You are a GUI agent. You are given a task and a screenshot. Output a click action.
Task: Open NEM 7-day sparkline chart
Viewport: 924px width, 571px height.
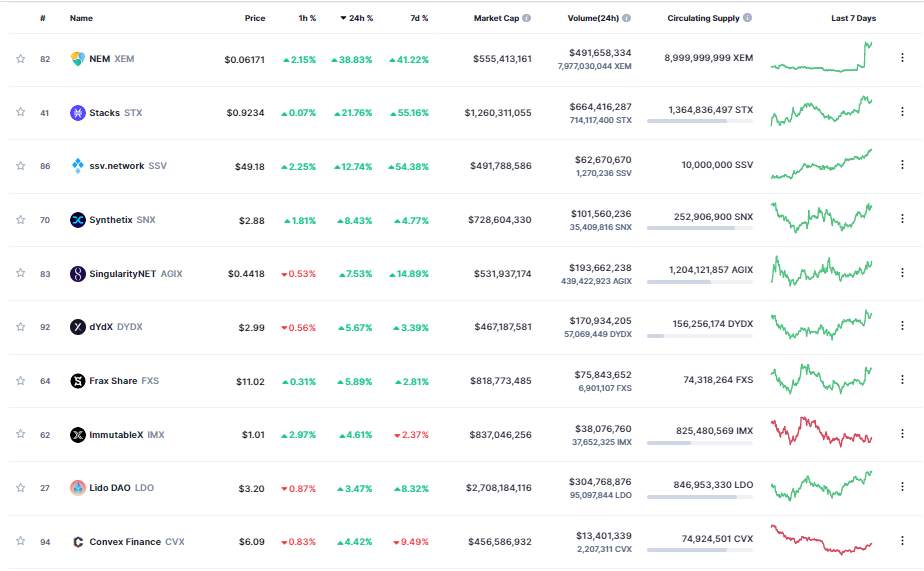(x=821, y=57)
